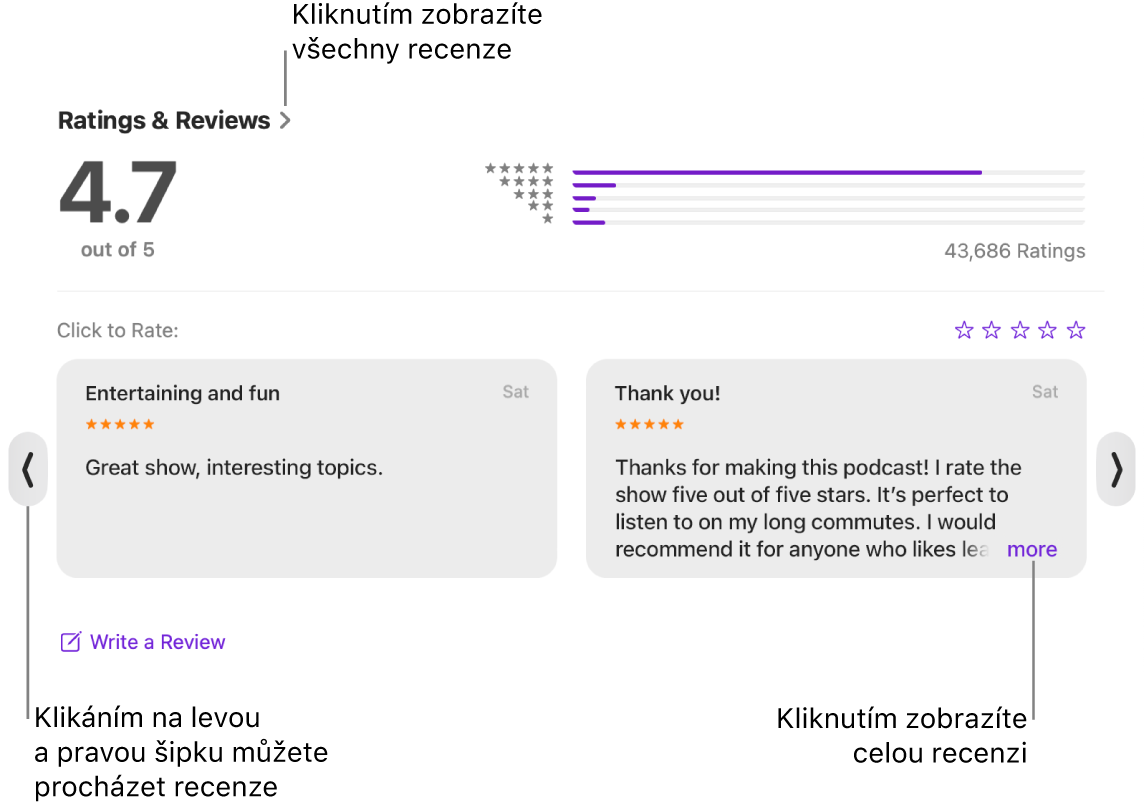Viewport: 1144px width, 806px height.
Task: Open the full Ratings & Reviews section
Action: pos(164,119)
